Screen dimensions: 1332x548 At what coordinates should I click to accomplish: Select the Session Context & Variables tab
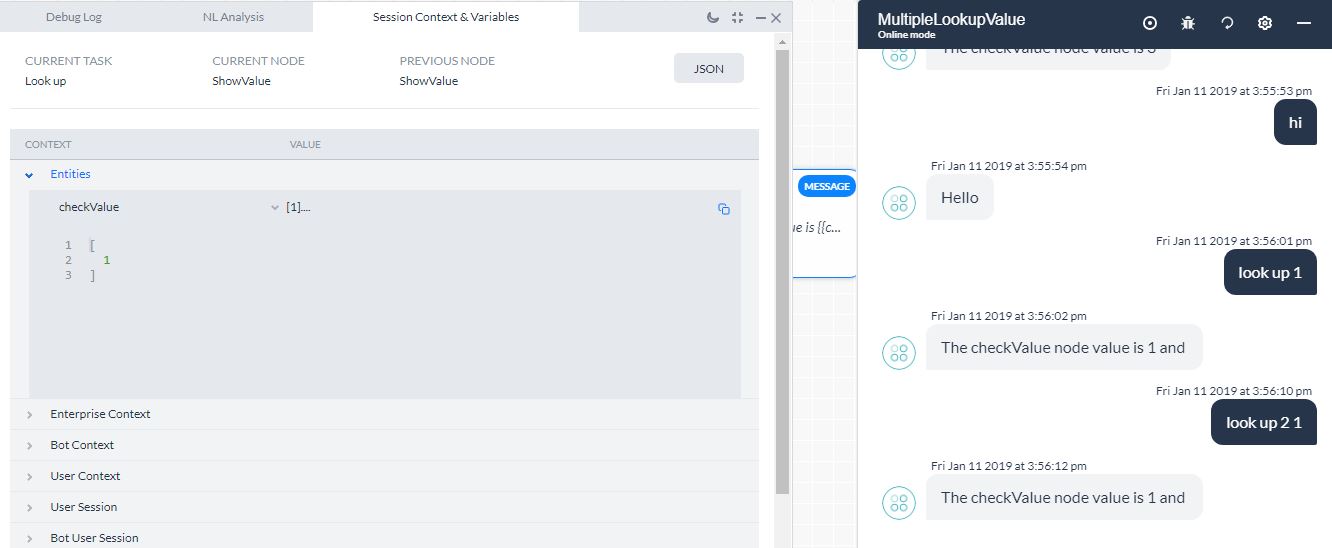(446, 17)
